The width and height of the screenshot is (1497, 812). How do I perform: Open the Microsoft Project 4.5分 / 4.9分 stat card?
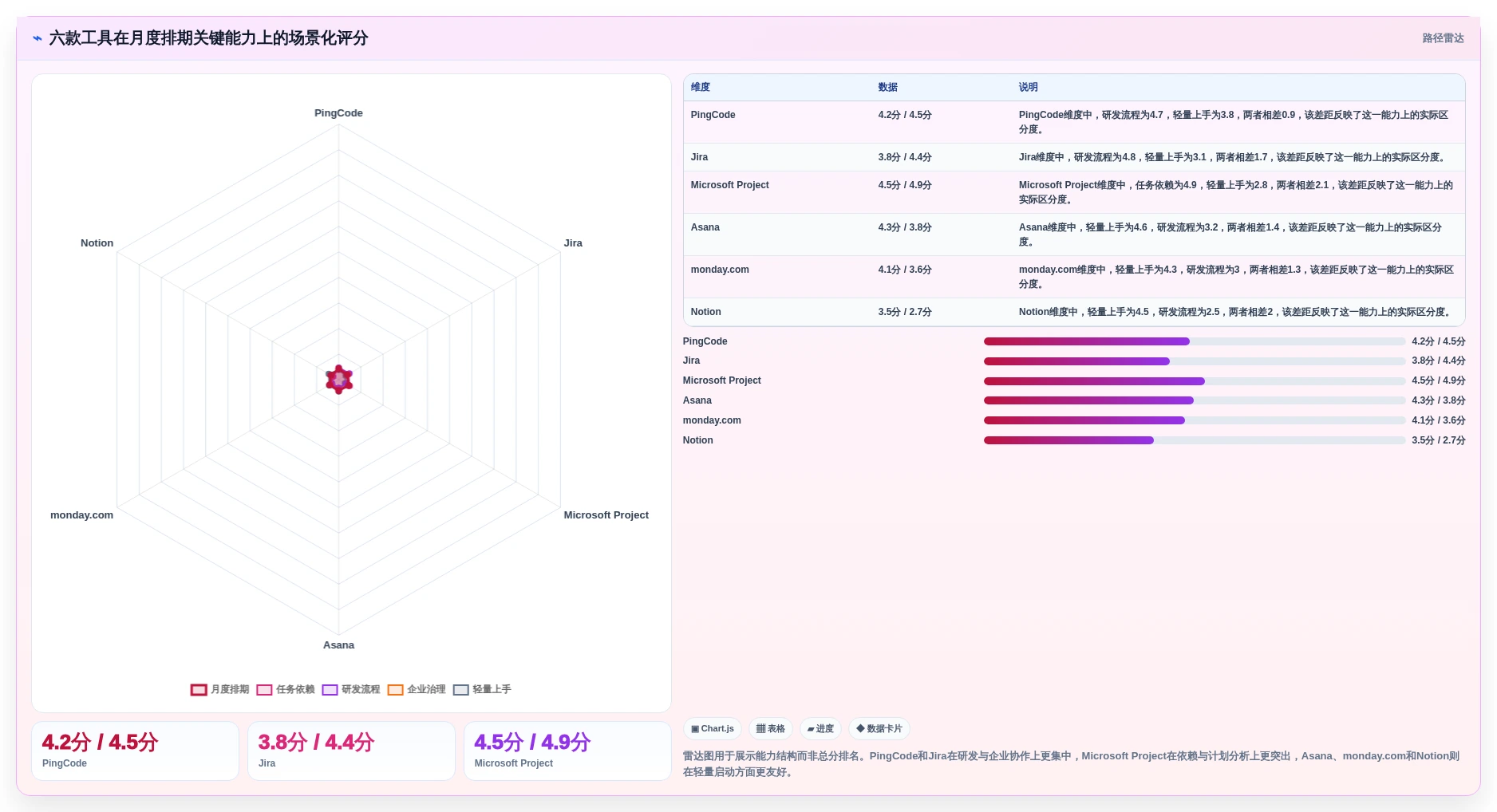[567, 751]
